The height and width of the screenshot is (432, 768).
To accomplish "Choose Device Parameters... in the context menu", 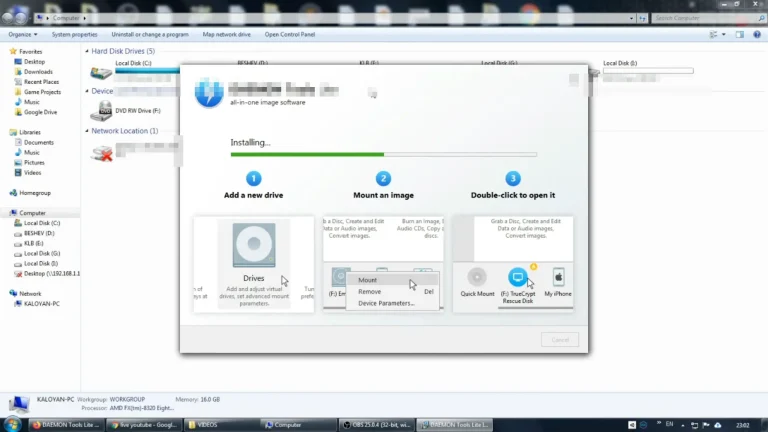I will [x=392, y=303].
